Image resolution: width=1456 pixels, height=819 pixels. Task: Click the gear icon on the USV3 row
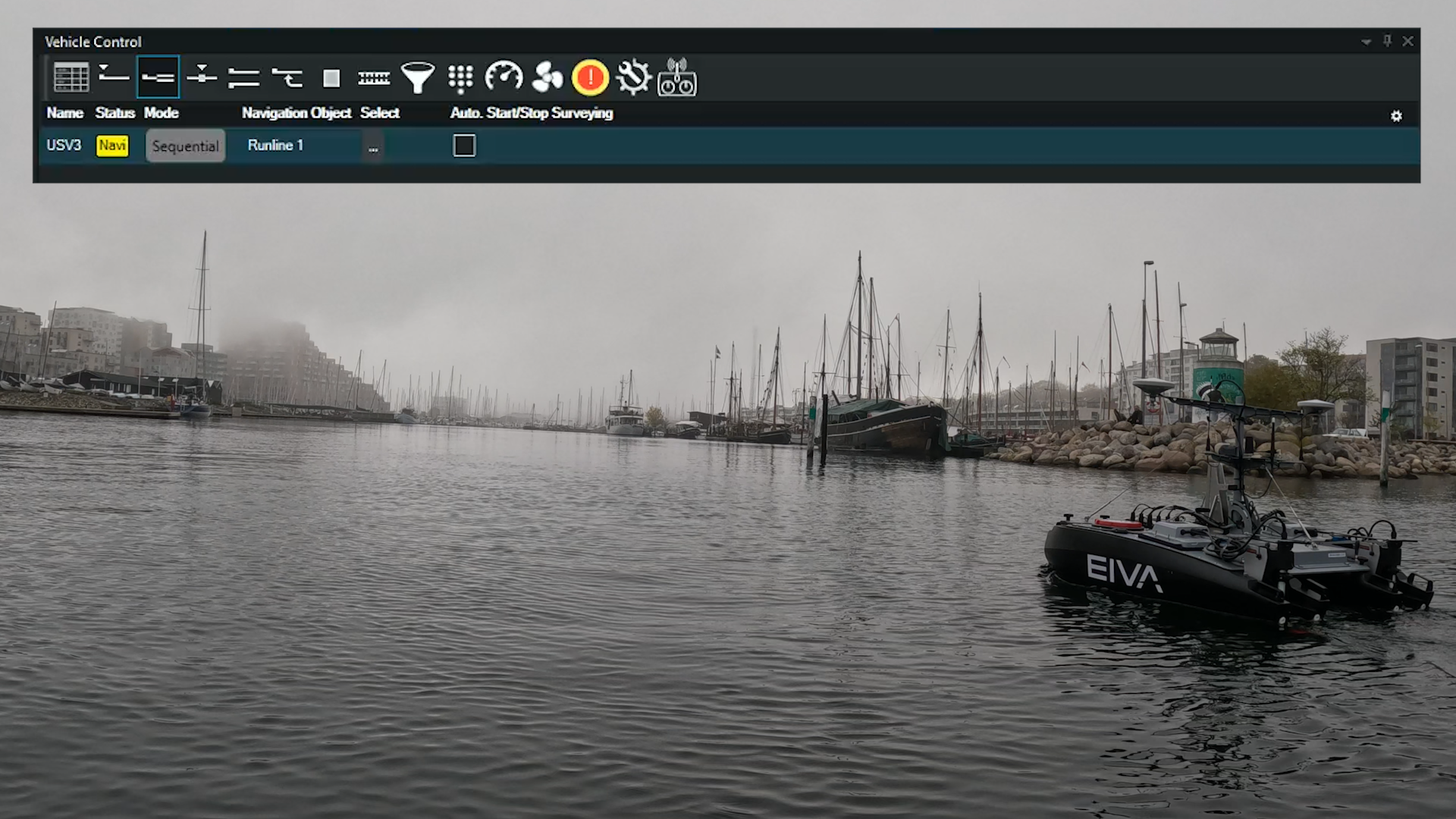pos(1396,115)
